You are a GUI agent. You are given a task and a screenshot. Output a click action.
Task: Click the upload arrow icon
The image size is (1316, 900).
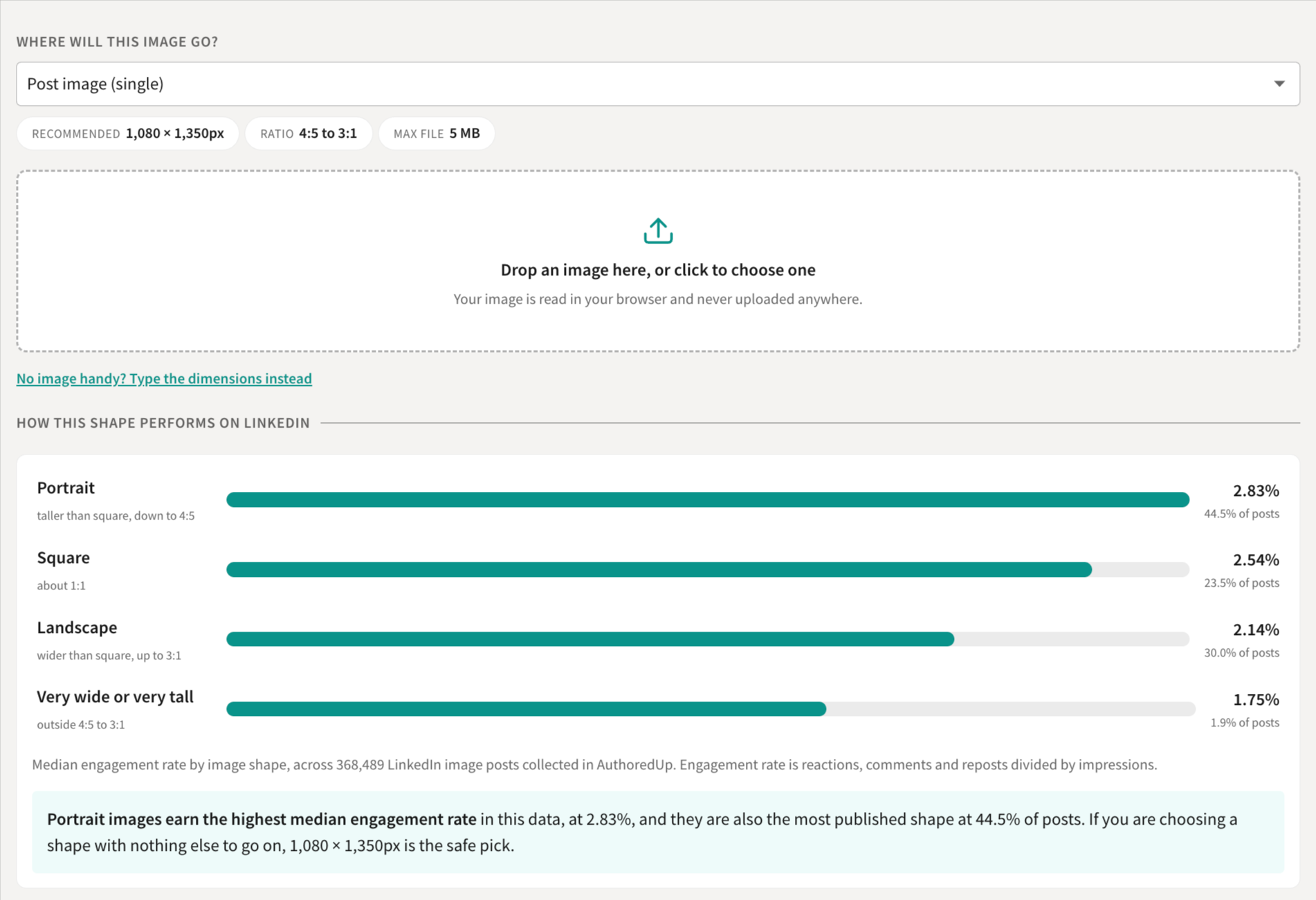point(657,231)
